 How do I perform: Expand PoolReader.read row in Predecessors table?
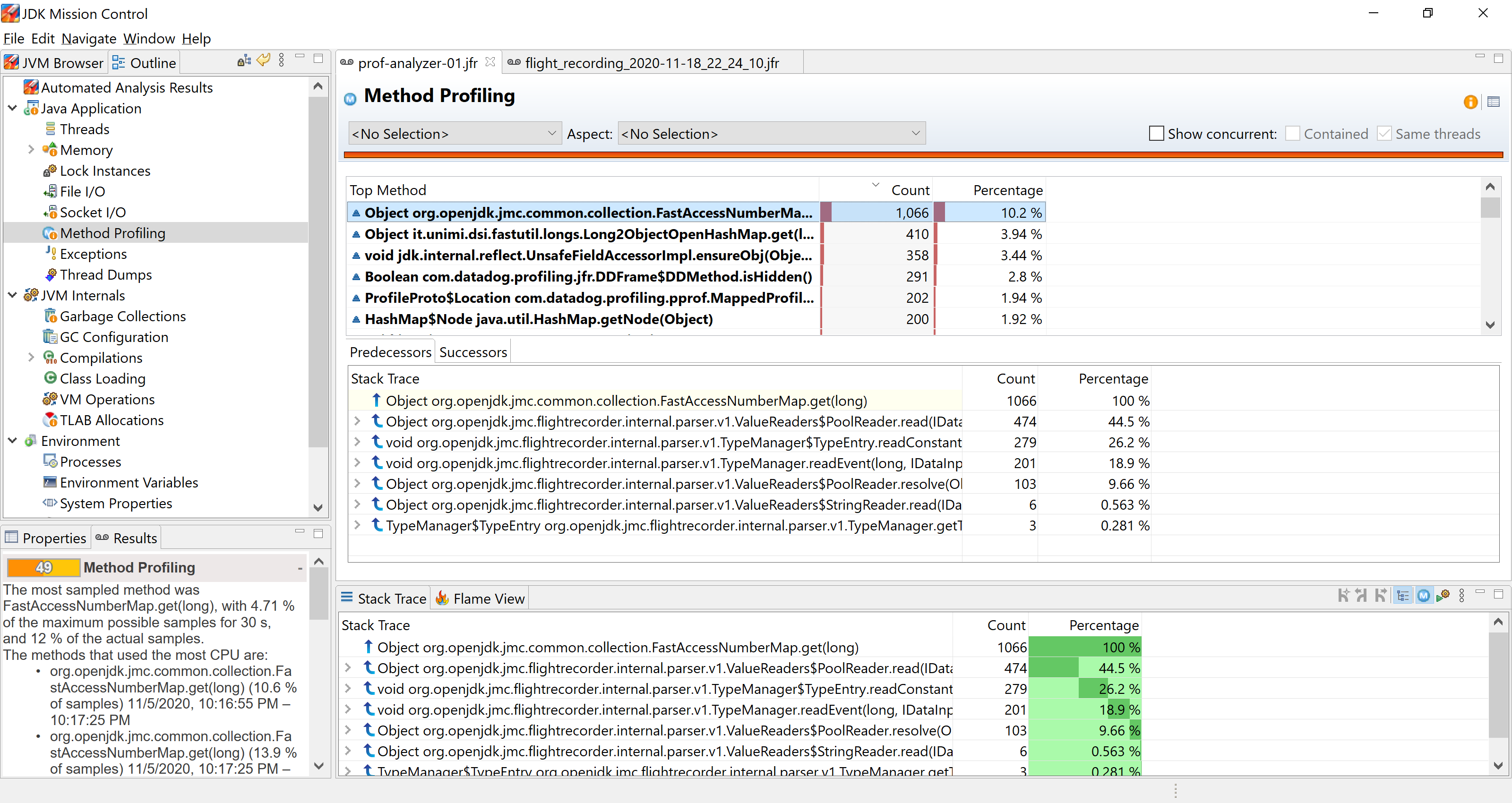(x=357, y=421)
